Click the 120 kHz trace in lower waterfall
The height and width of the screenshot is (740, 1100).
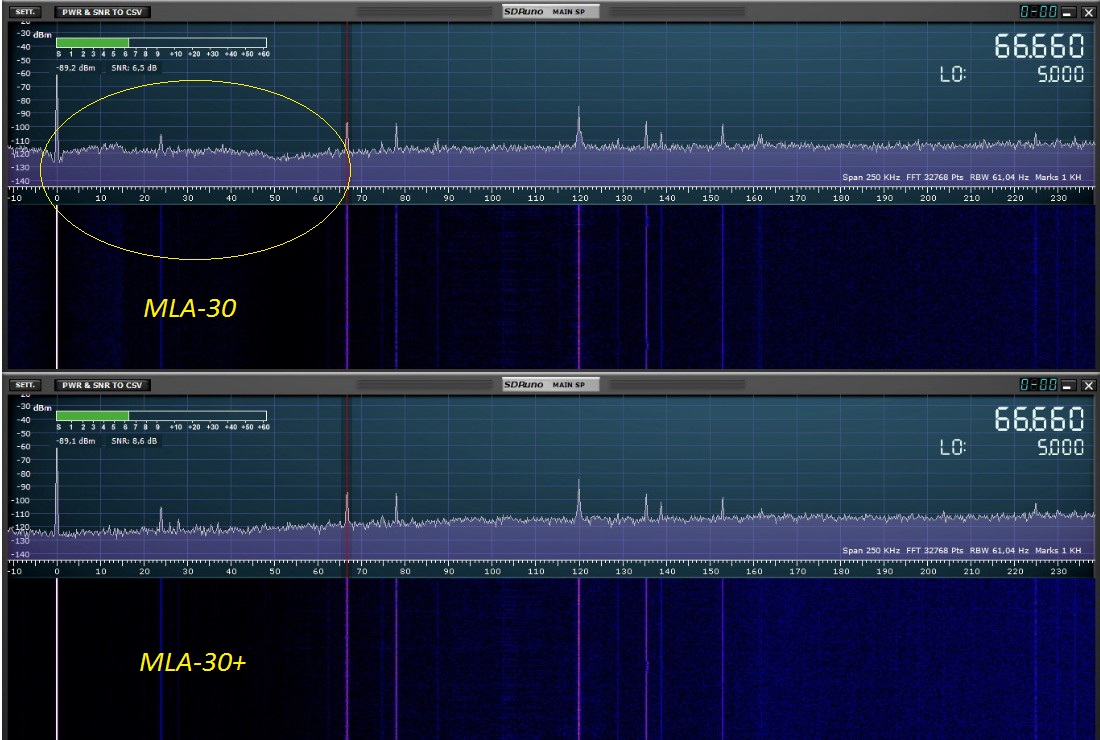coord(579,658)
